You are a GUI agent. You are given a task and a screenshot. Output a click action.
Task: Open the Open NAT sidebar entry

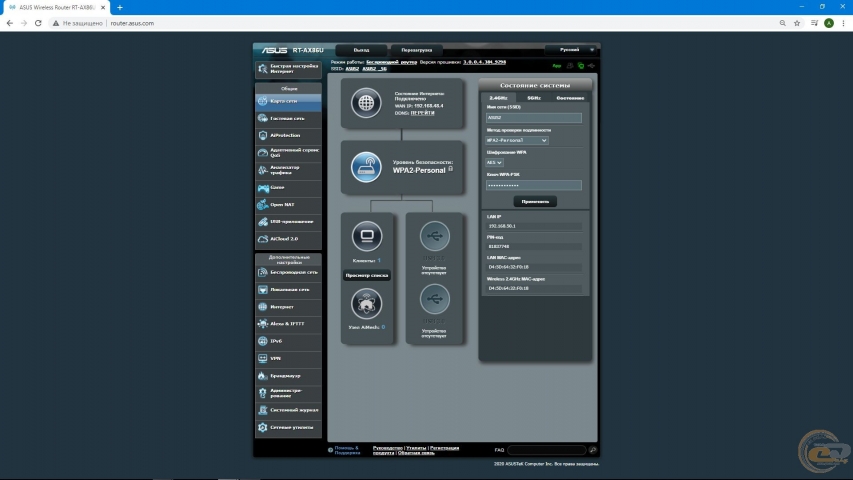click(x=288, y=205)
